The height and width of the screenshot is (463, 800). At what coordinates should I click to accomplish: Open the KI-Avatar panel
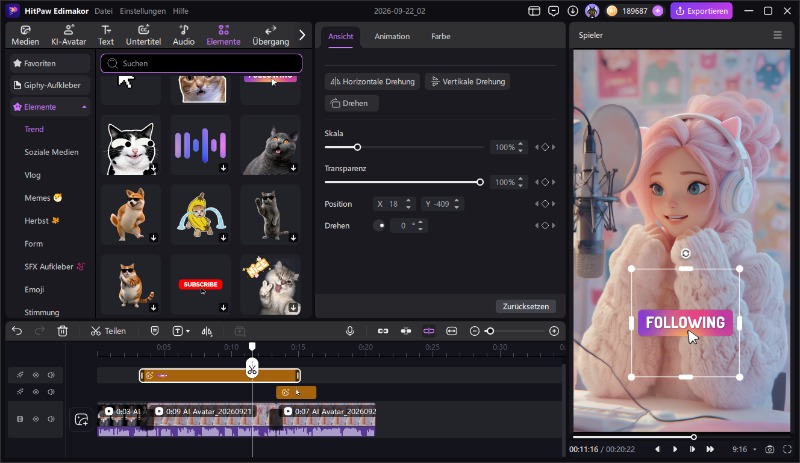coord(68,35)
